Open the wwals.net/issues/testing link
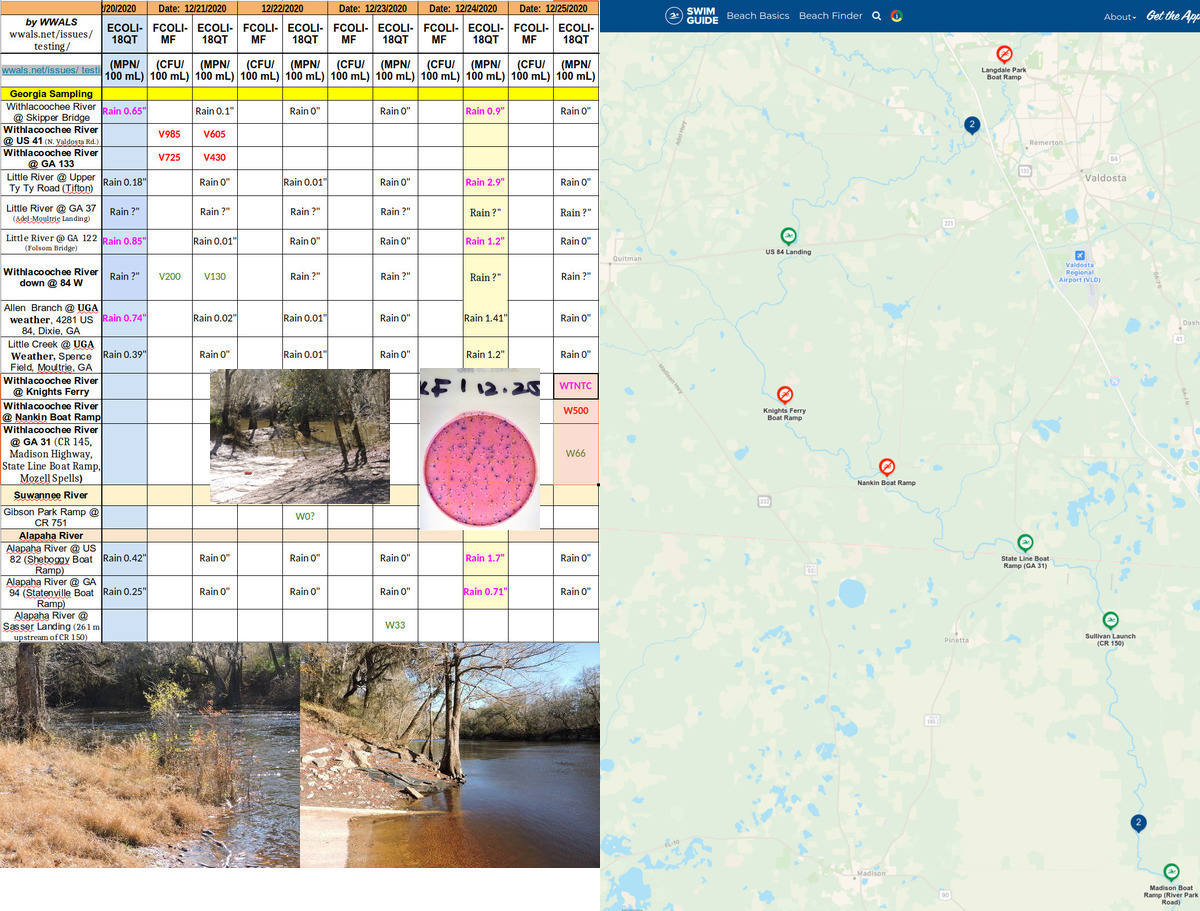The image size is (1200, 911). (51, 70)
